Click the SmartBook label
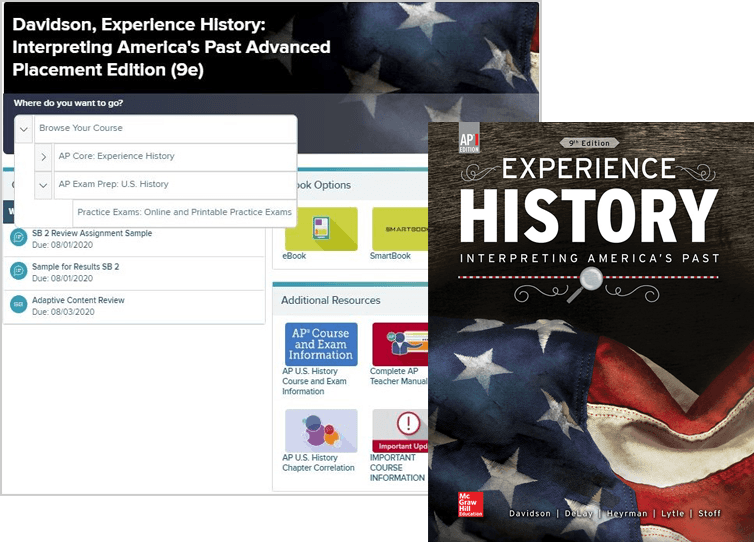 click(390, 256)
